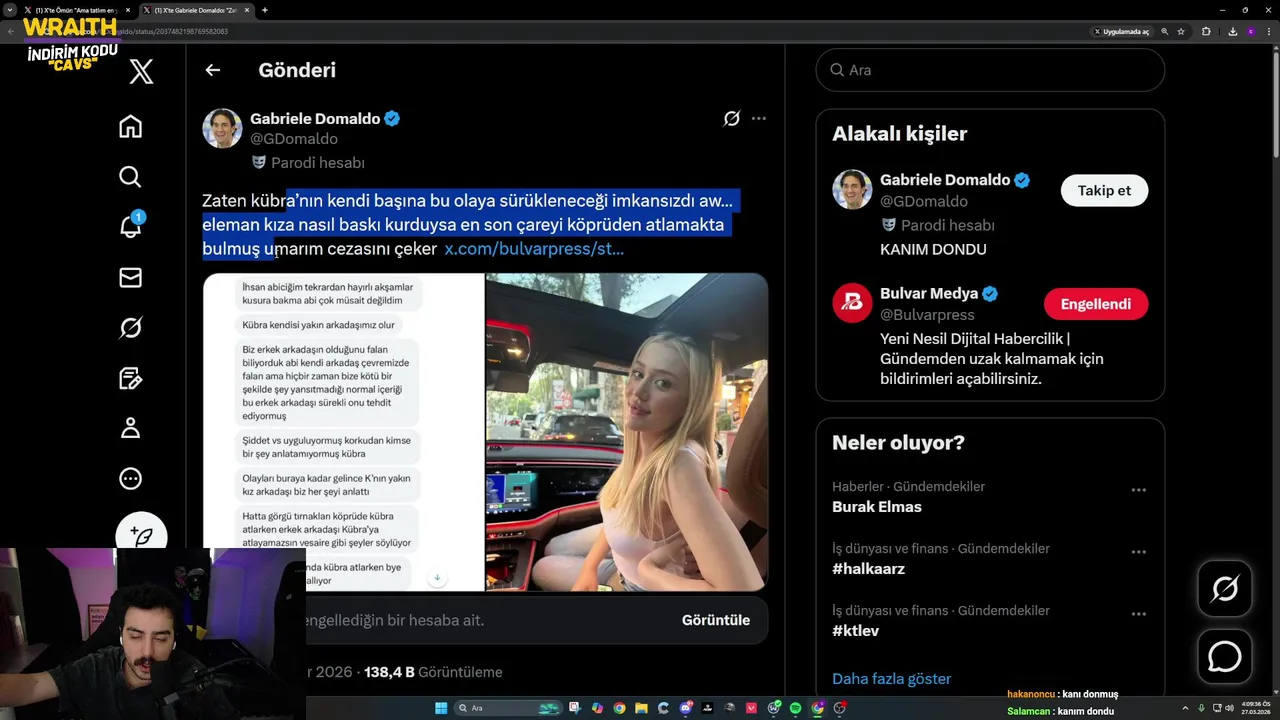Click the @GDomaldo handle under the post author
1280x720 pixels.
pyautogui.click(x=294, y=139)
